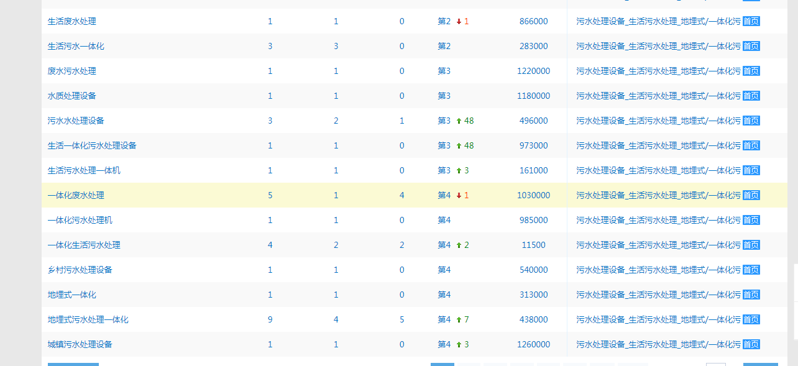This screenshot has height=366, width=798.
Task: Click the 首页 badge in the 水质处理设备 row
Action: tap(751, 96)
